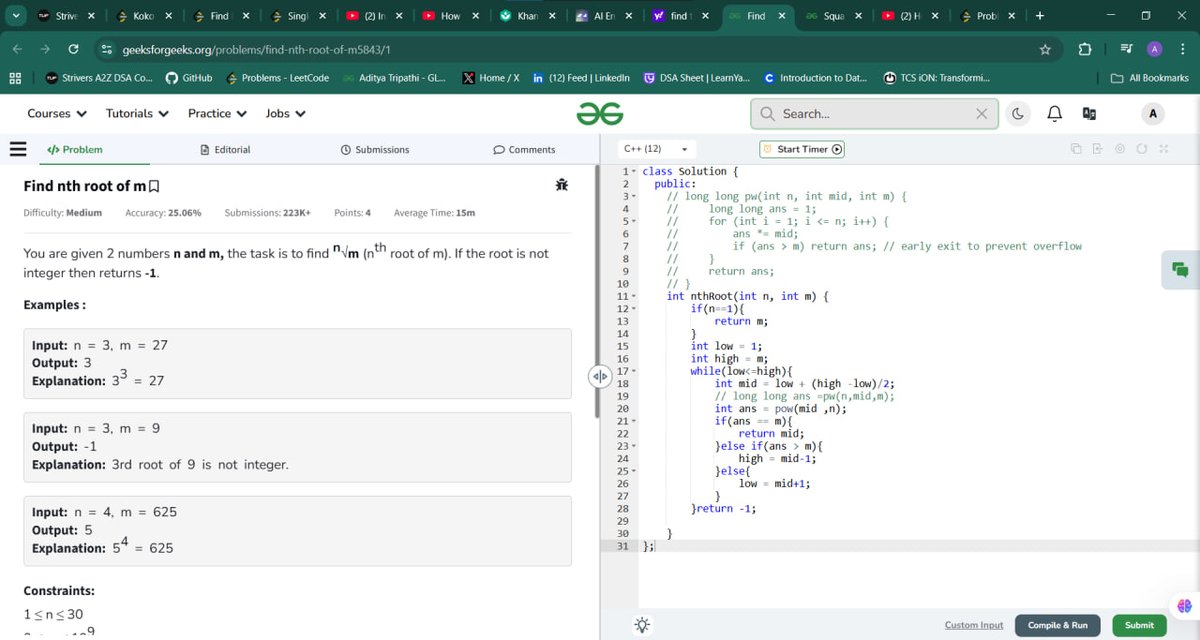Switch to the Editorial tab
This screenshot has height=640, width=1200.
point(225,150)
